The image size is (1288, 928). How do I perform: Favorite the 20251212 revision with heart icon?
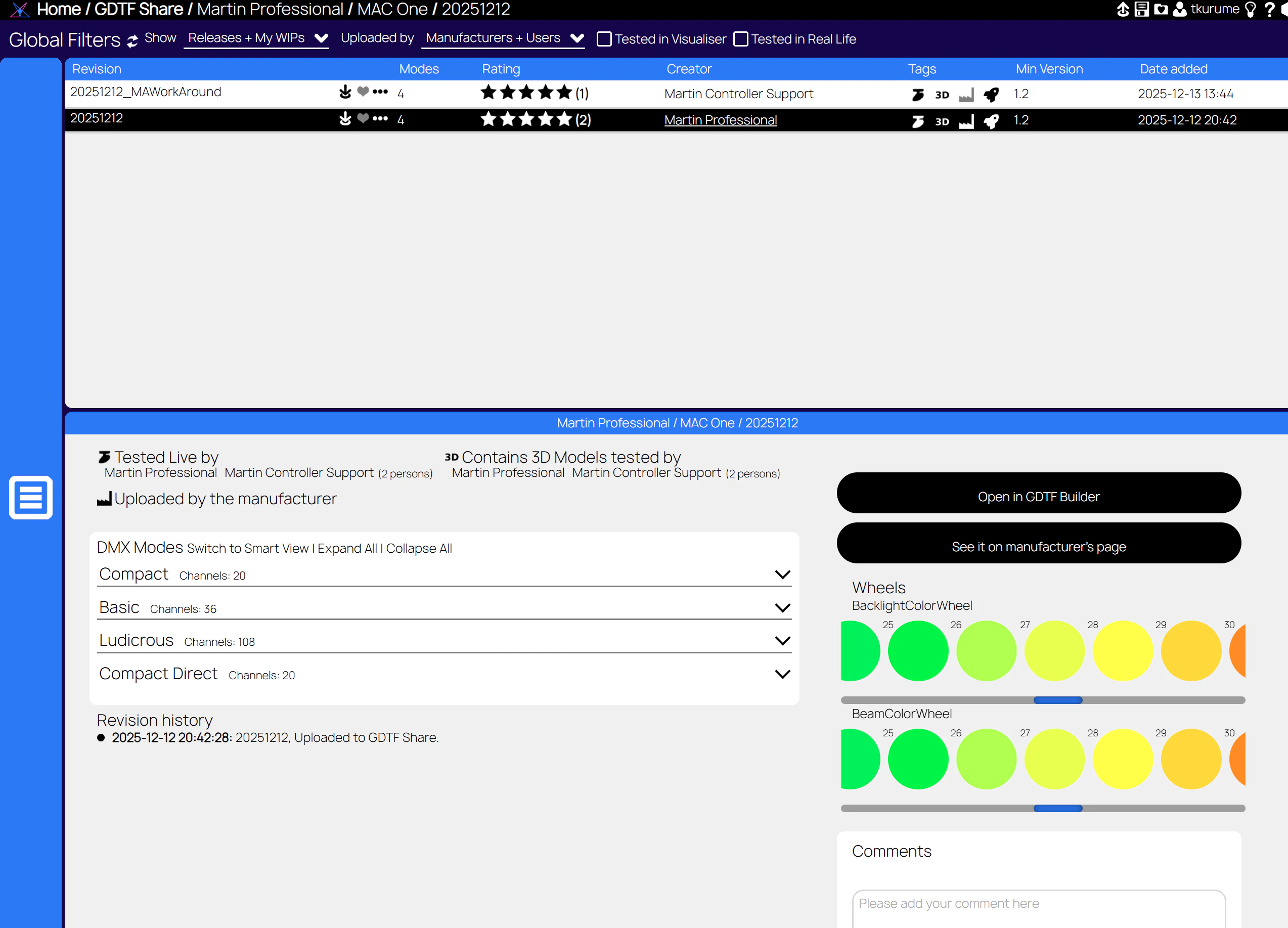pyautogui.click(x=363, y=118)
